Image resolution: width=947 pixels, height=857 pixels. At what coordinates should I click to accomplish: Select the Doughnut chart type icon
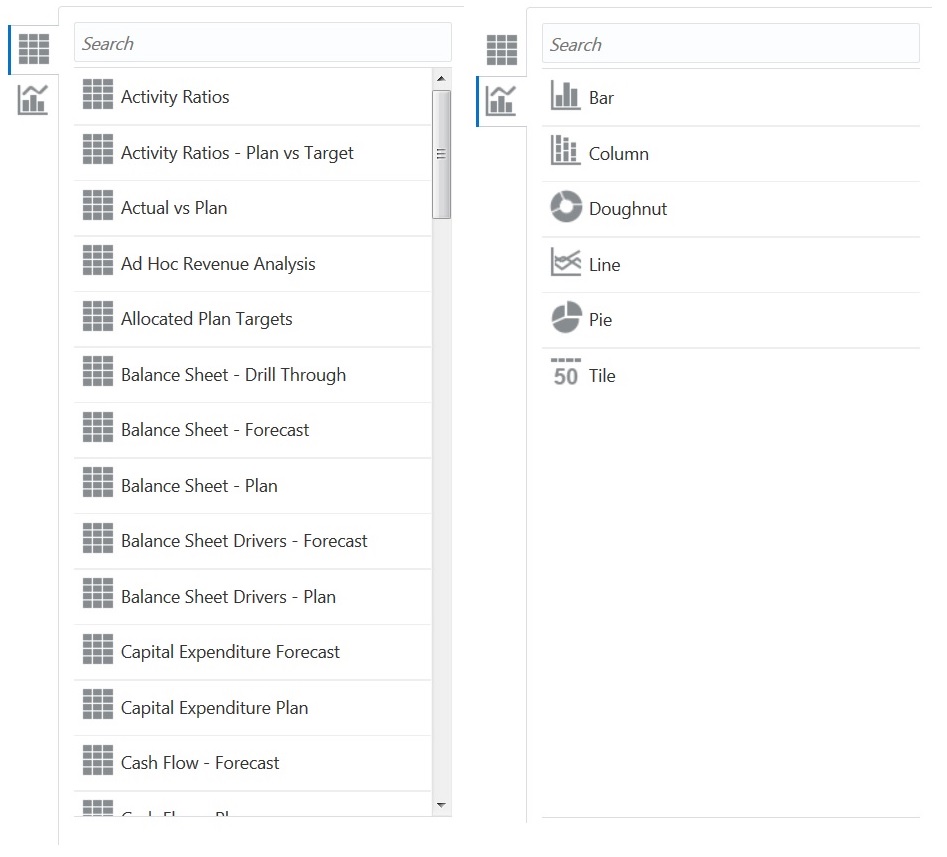coord(567,208)
